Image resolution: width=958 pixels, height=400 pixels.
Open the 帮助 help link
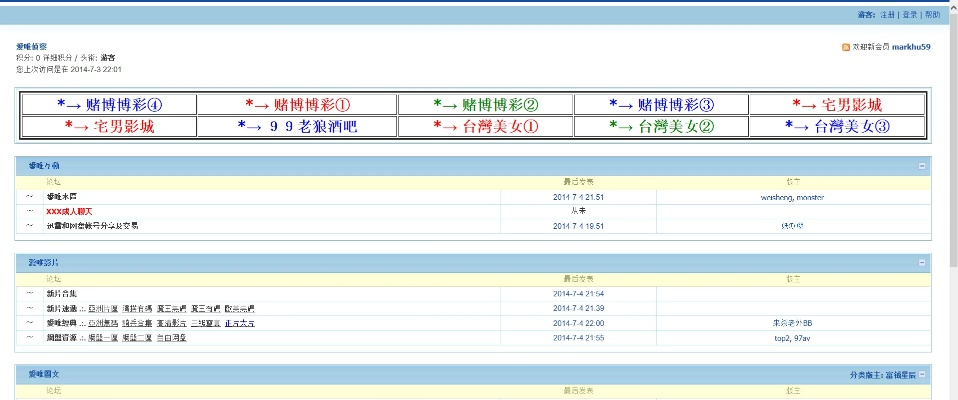(x=932, y=15)
